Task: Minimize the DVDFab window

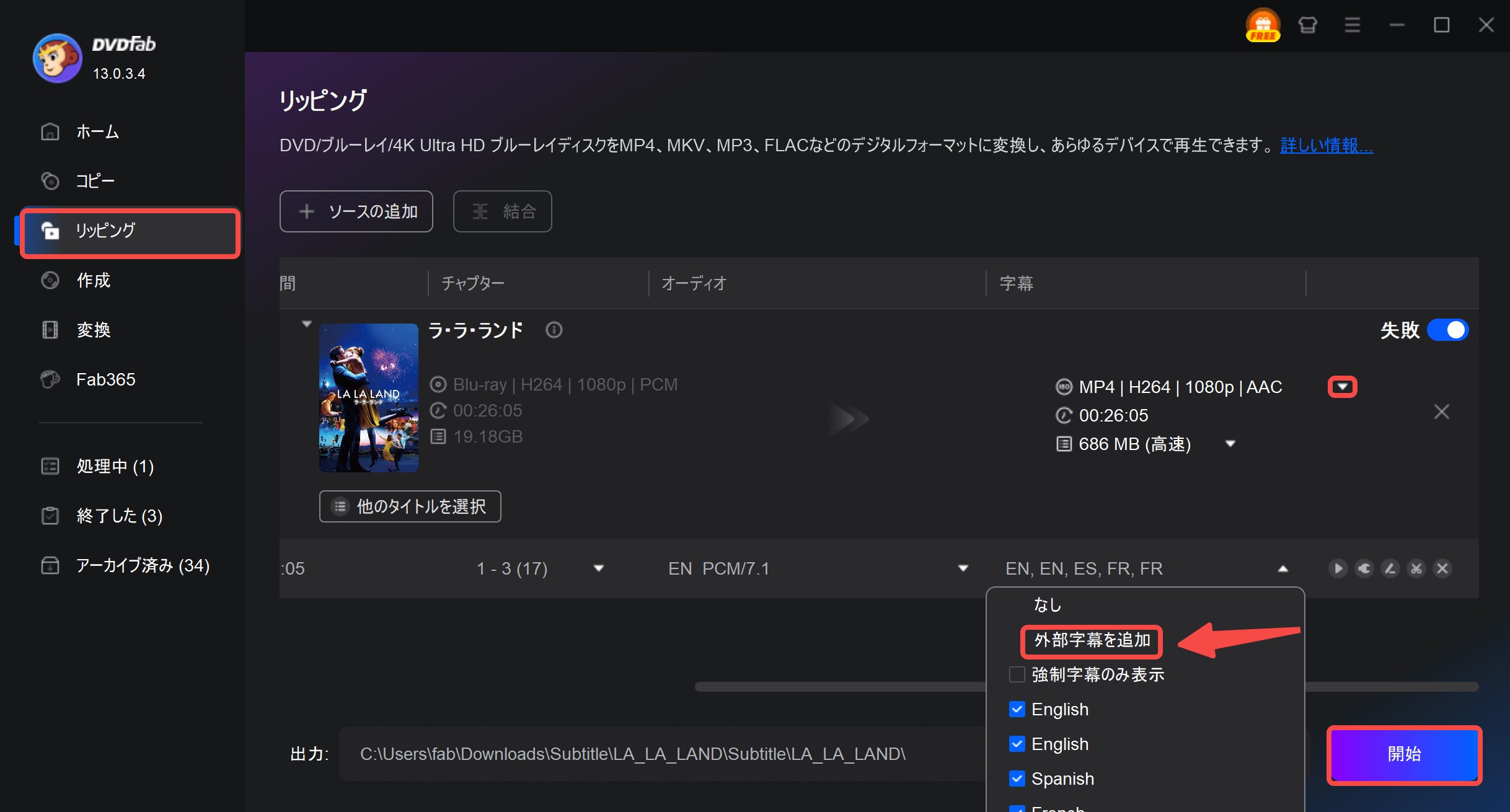Action: [1397, 25]
